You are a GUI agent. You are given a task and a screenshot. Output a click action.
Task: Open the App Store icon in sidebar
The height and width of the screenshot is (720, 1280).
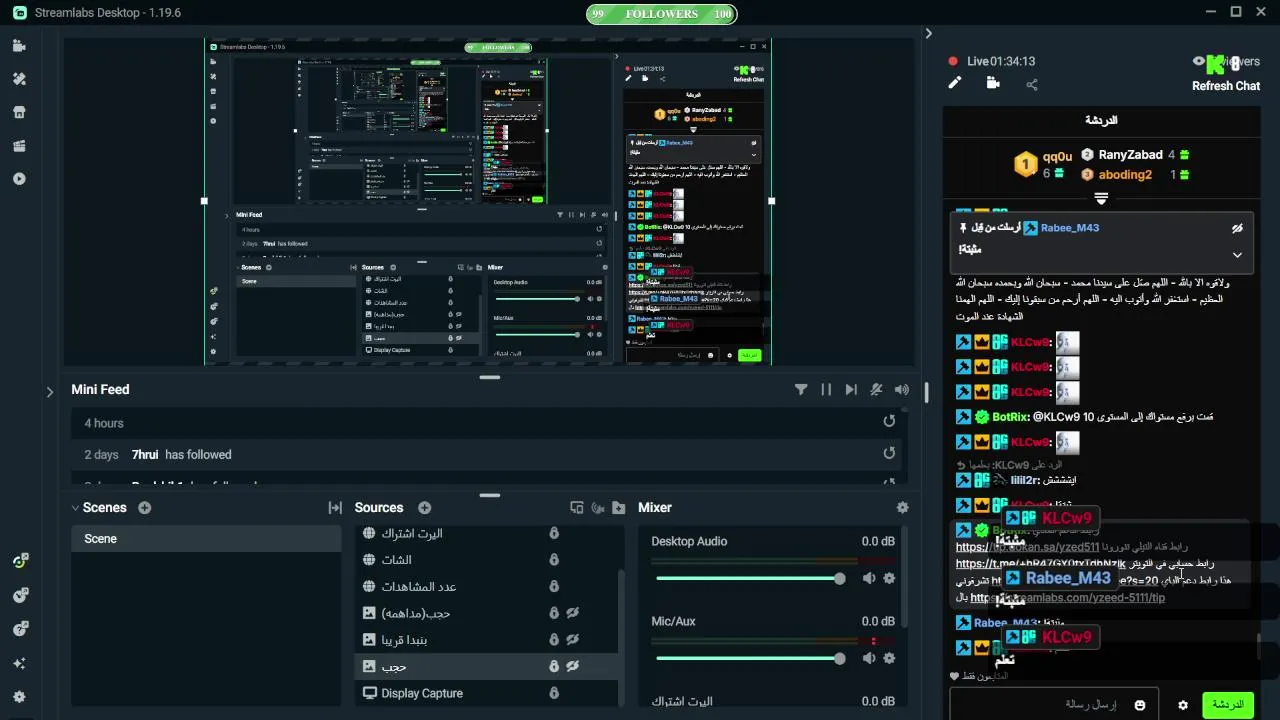tap(19, 112)
